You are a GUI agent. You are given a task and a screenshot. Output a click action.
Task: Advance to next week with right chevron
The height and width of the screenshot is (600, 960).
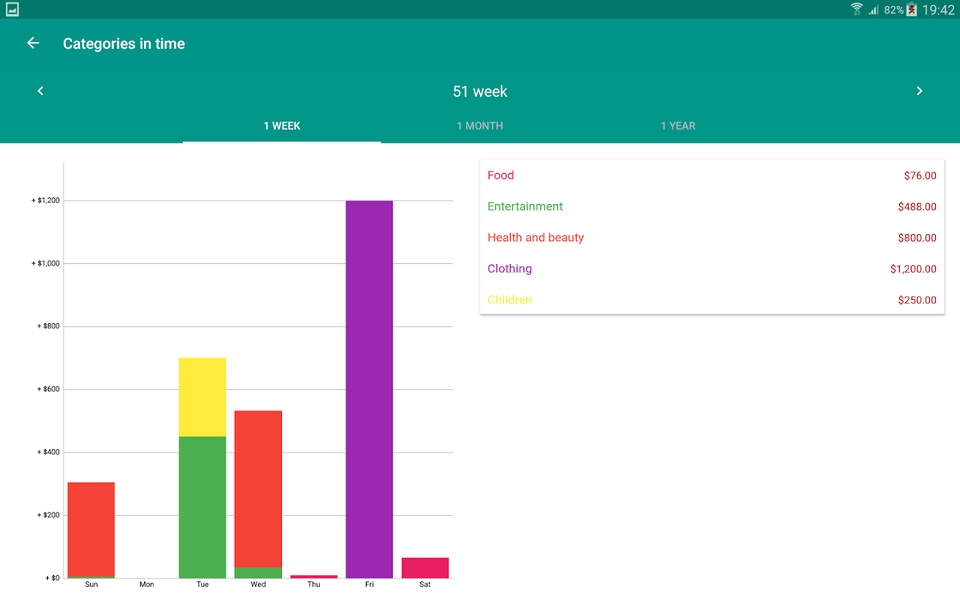(x=919, y=91)
